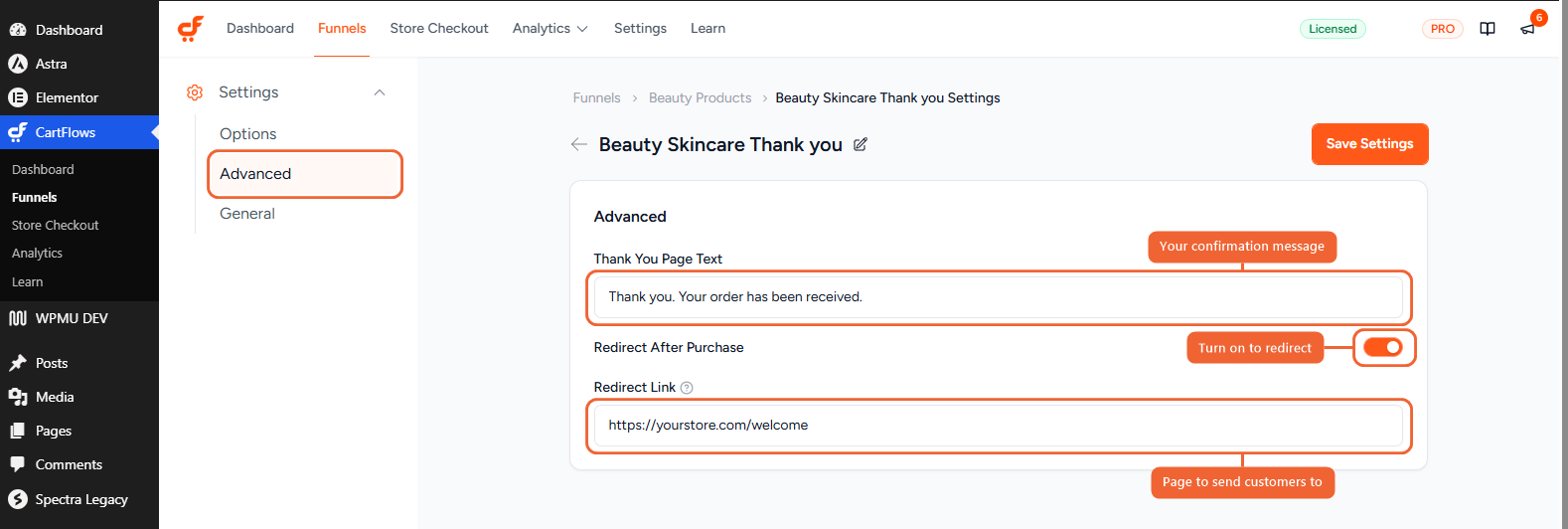Click the Spectra Legacy icon
Image resolution: width=1568 pixels, height=529 pixels.
18,499
